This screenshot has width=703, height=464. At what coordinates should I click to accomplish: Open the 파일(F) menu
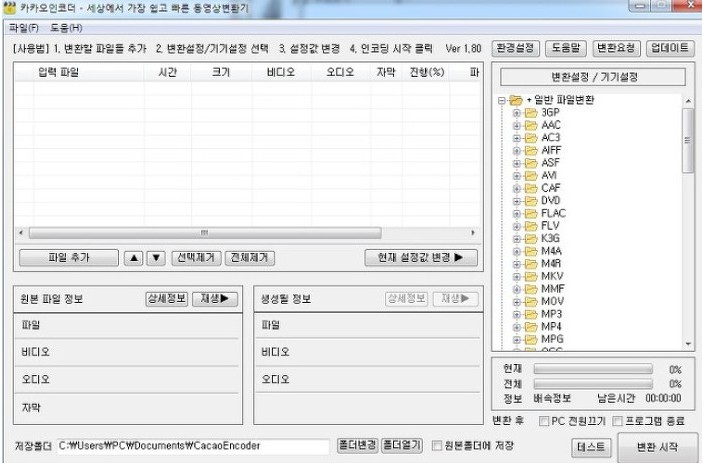coord(24,28)
